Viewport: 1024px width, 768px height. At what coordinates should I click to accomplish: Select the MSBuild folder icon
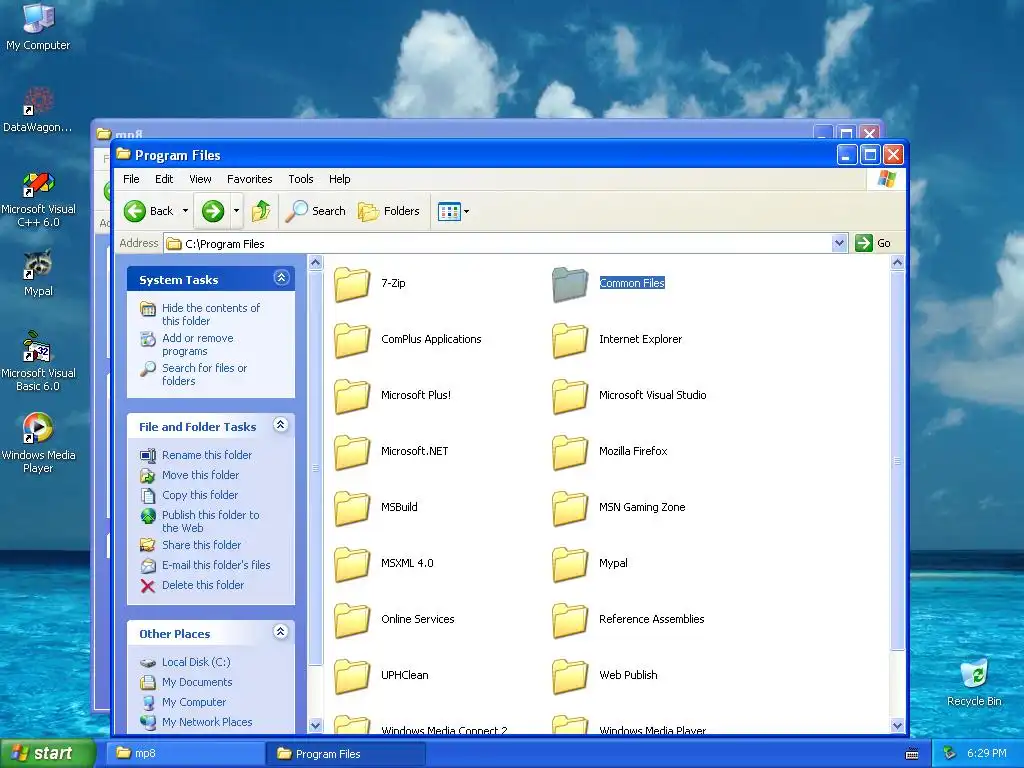(x=352, y=509)
